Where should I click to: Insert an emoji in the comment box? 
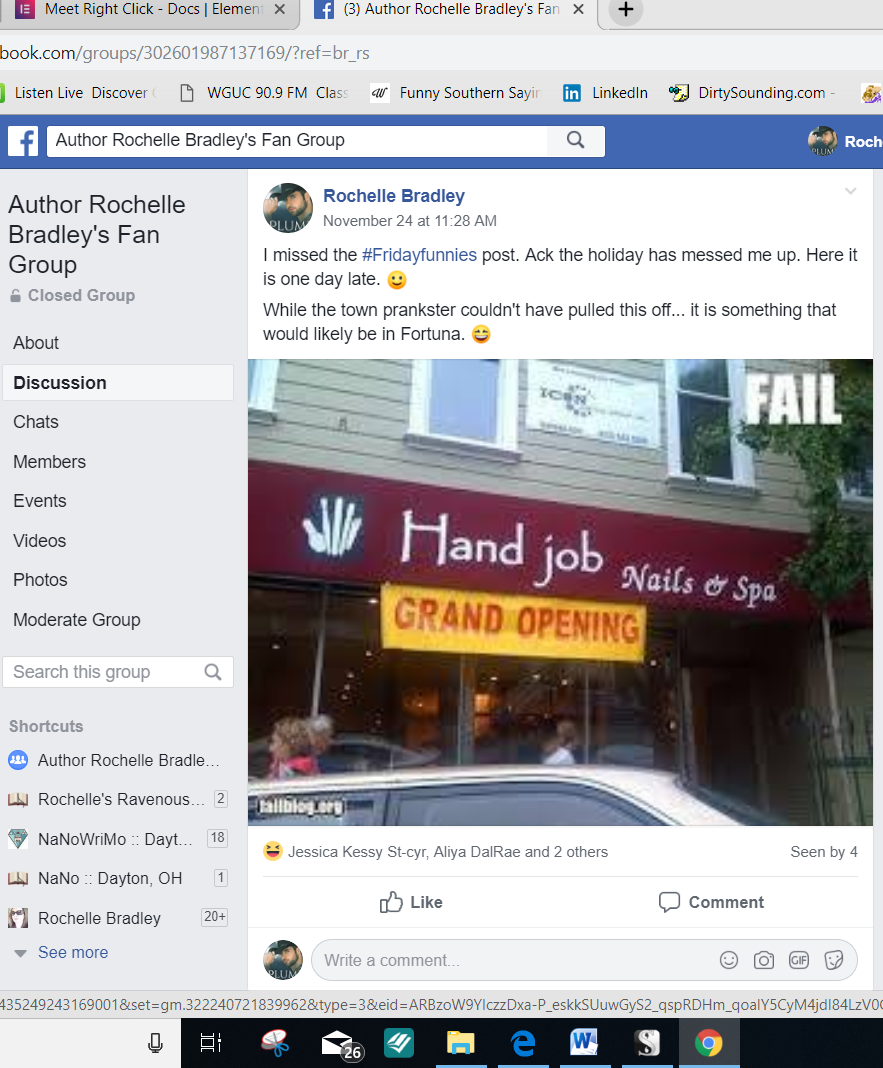tap(729, 960)
